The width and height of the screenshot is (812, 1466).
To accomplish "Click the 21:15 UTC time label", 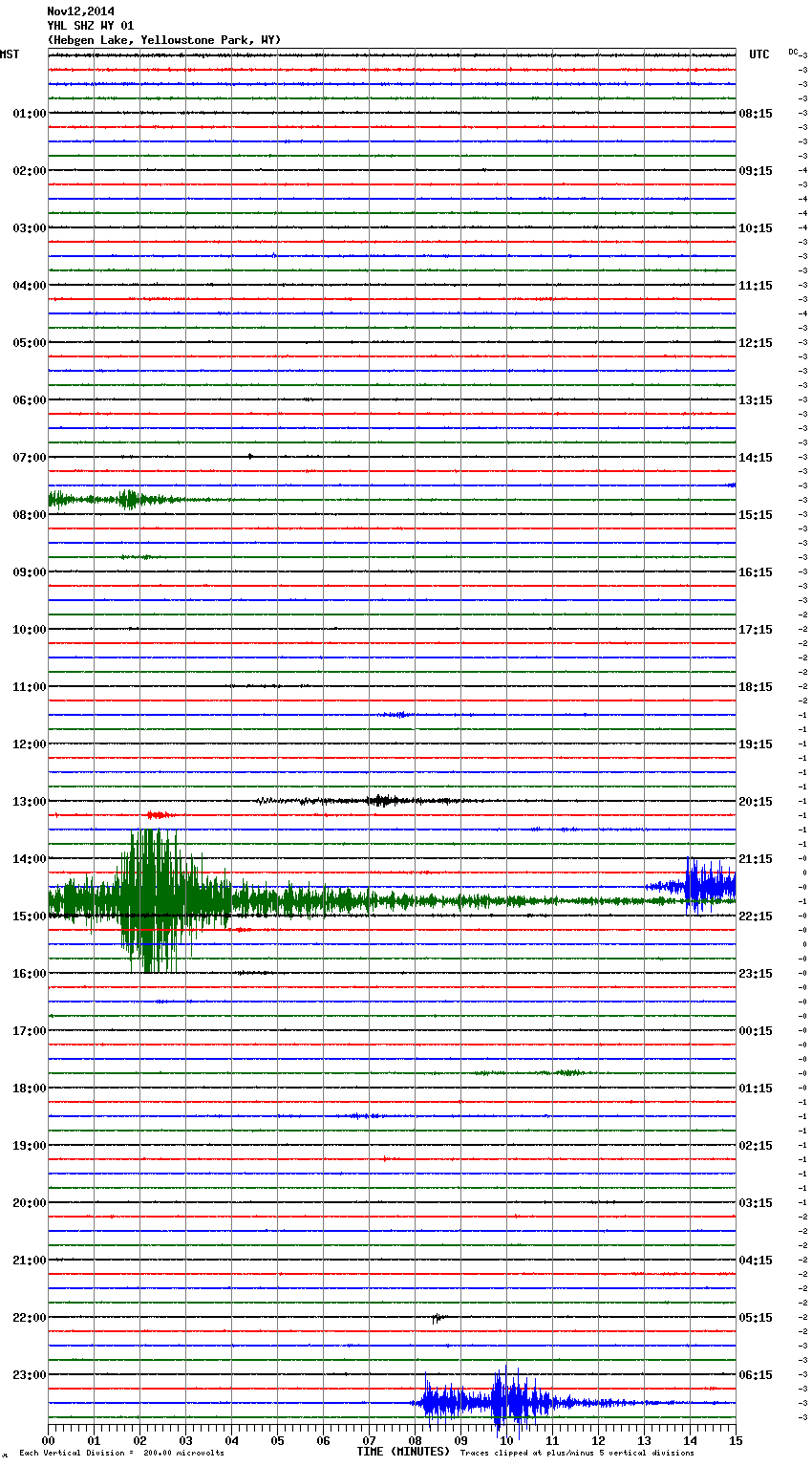I will (756, 859).
